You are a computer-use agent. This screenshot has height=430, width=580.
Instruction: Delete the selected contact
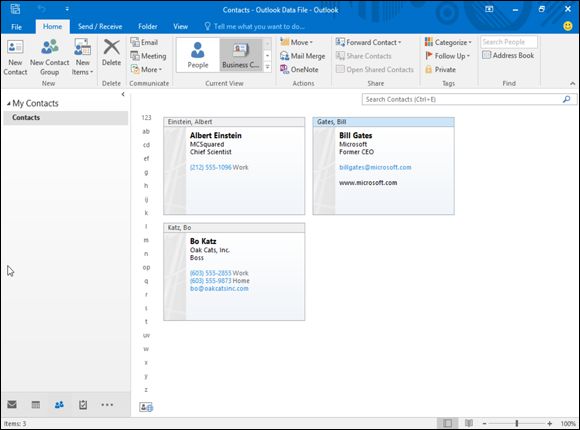pyautogui.click(x=111, y=53)
